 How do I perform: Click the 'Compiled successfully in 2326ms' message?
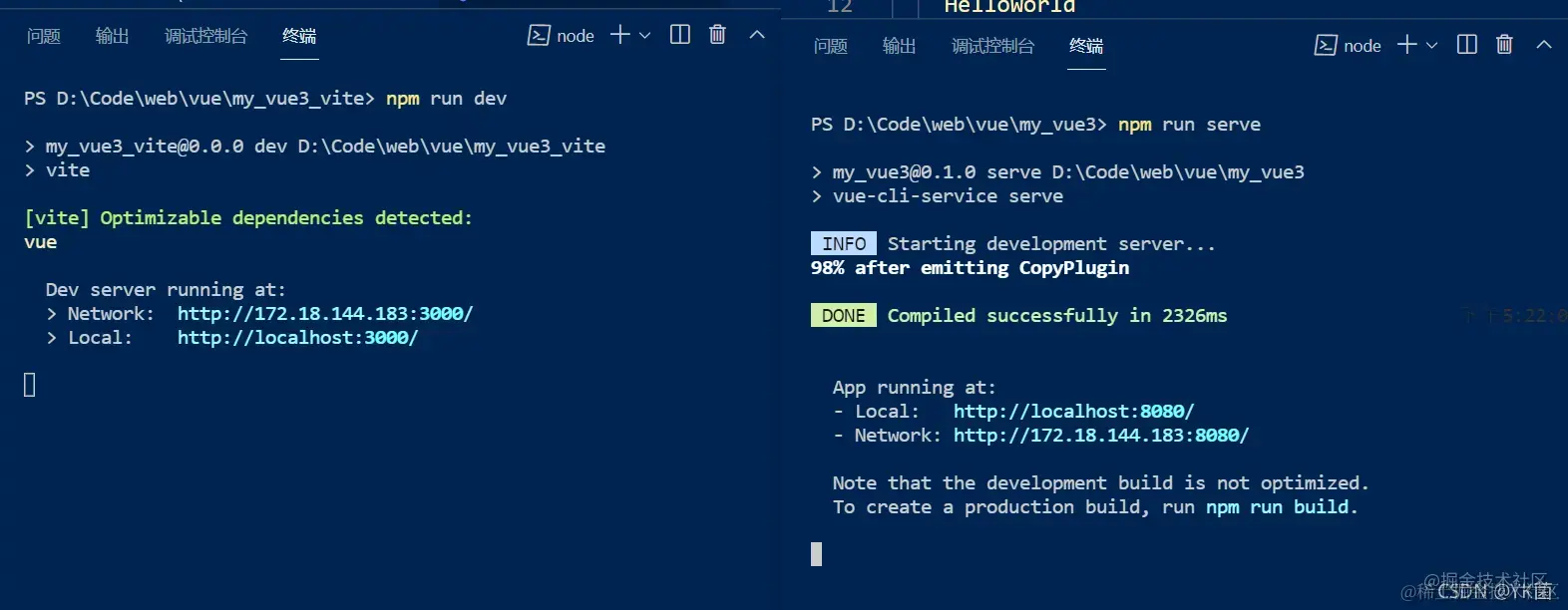(1057, 316)
